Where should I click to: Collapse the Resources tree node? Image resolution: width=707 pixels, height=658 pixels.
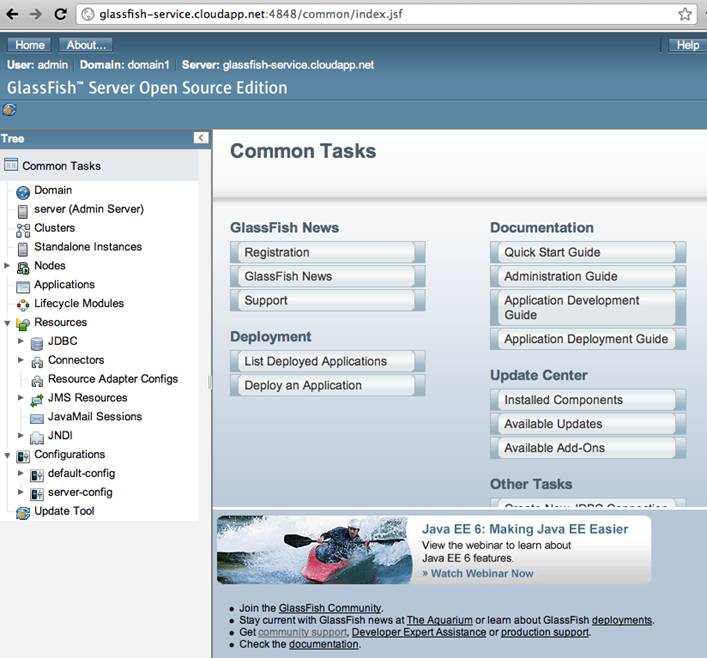7,323
